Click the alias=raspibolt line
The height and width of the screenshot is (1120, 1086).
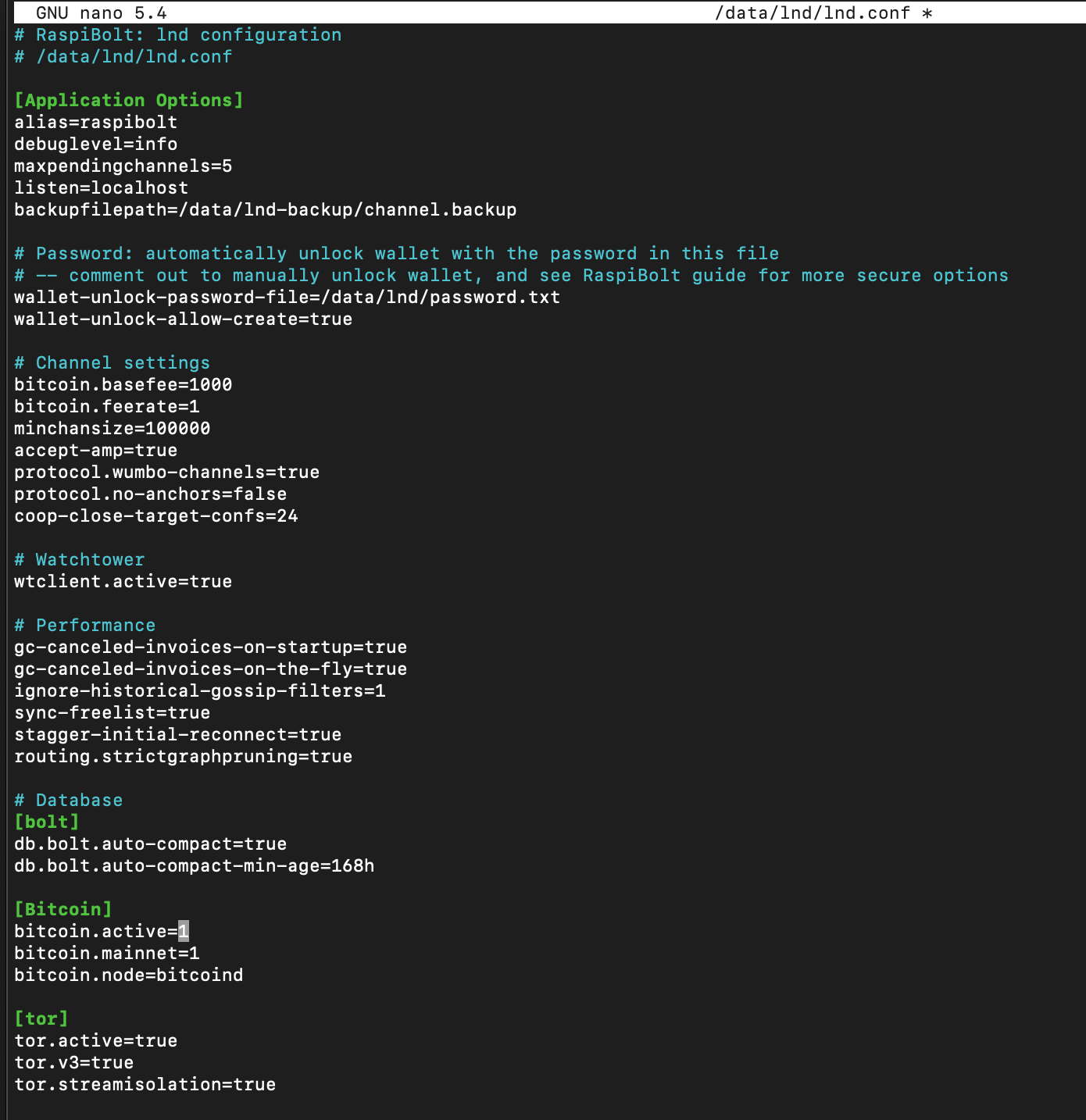coord(95,122)
